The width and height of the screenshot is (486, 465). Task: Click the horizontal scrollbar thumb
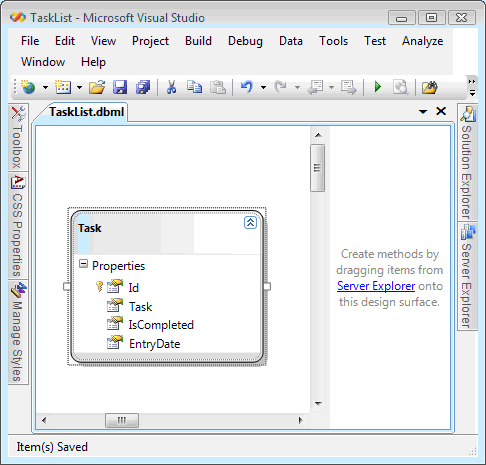pyautogui.click(x=122, y=420)
